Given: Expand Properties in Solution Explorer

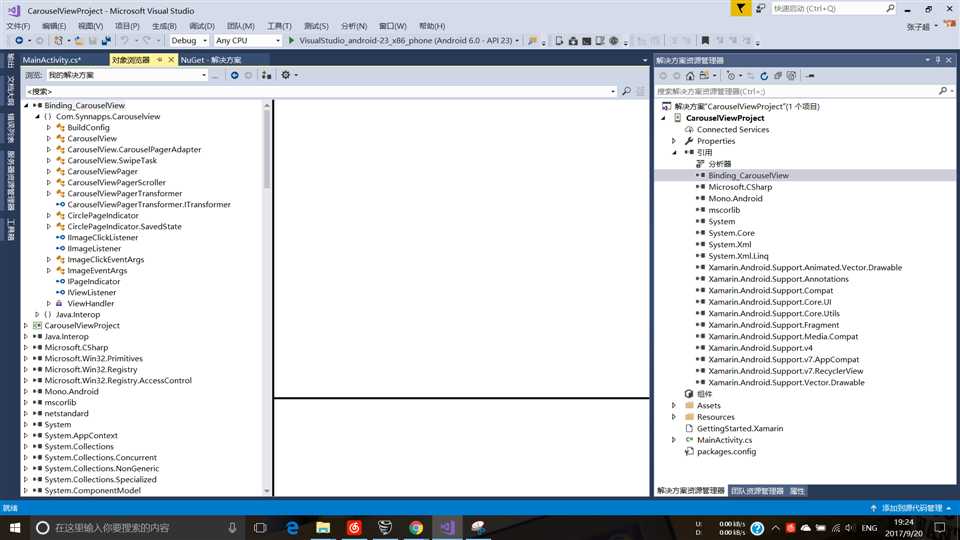Looking at the screenshot, I should click(x=674, y=141).
